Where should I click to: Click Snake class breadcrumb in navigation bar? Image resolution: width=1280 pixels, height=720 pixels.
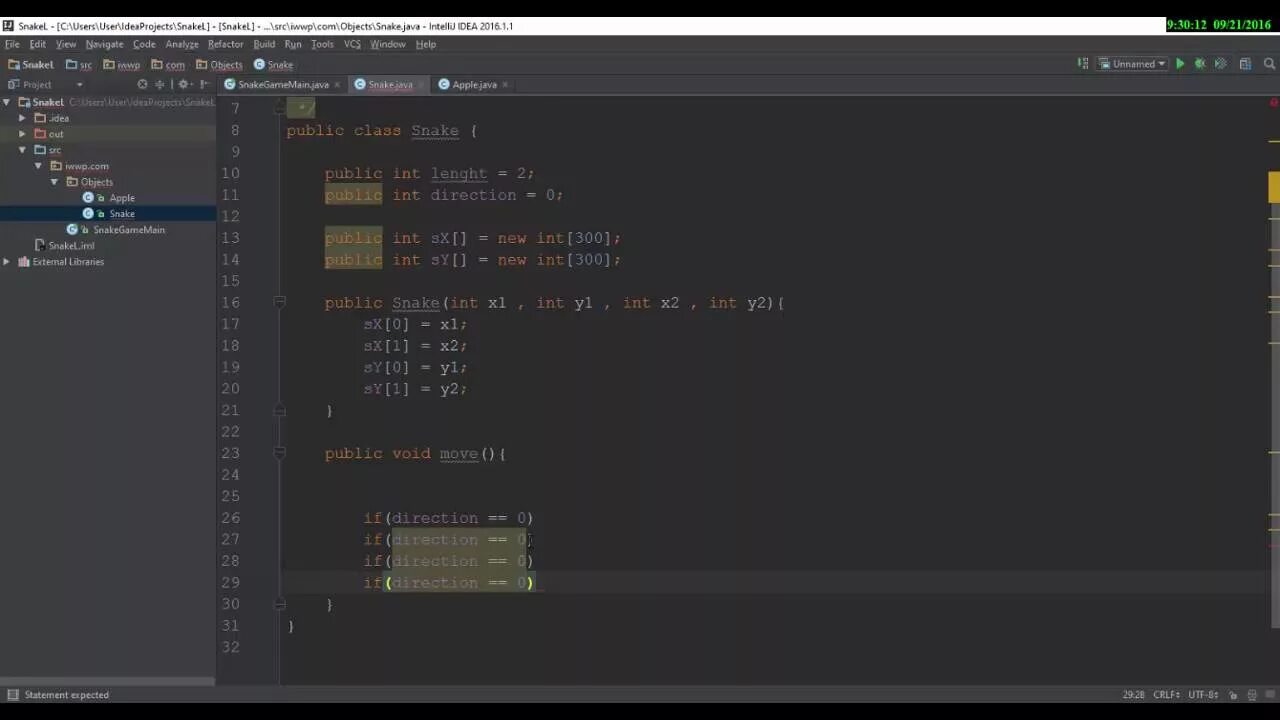273,65
